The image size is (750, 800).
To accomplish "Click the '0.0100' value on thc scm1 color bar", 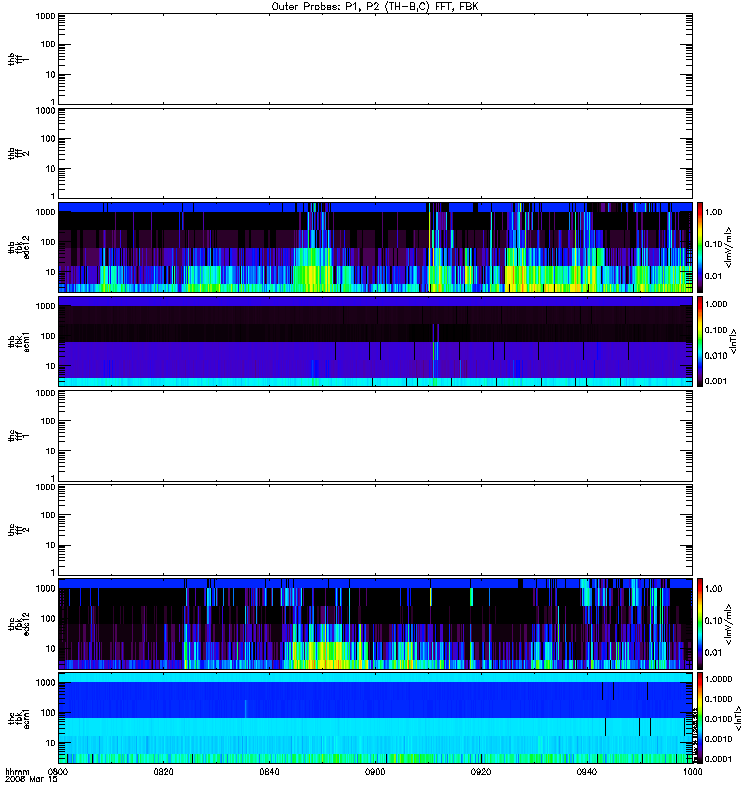I will point(717,719).
